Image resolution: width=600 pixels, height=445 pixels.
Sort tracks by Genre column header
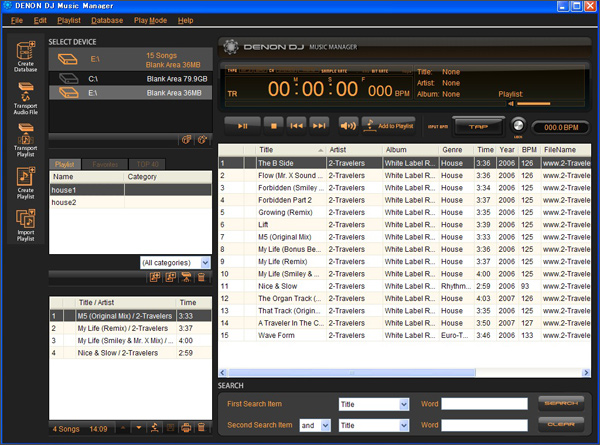456,150
